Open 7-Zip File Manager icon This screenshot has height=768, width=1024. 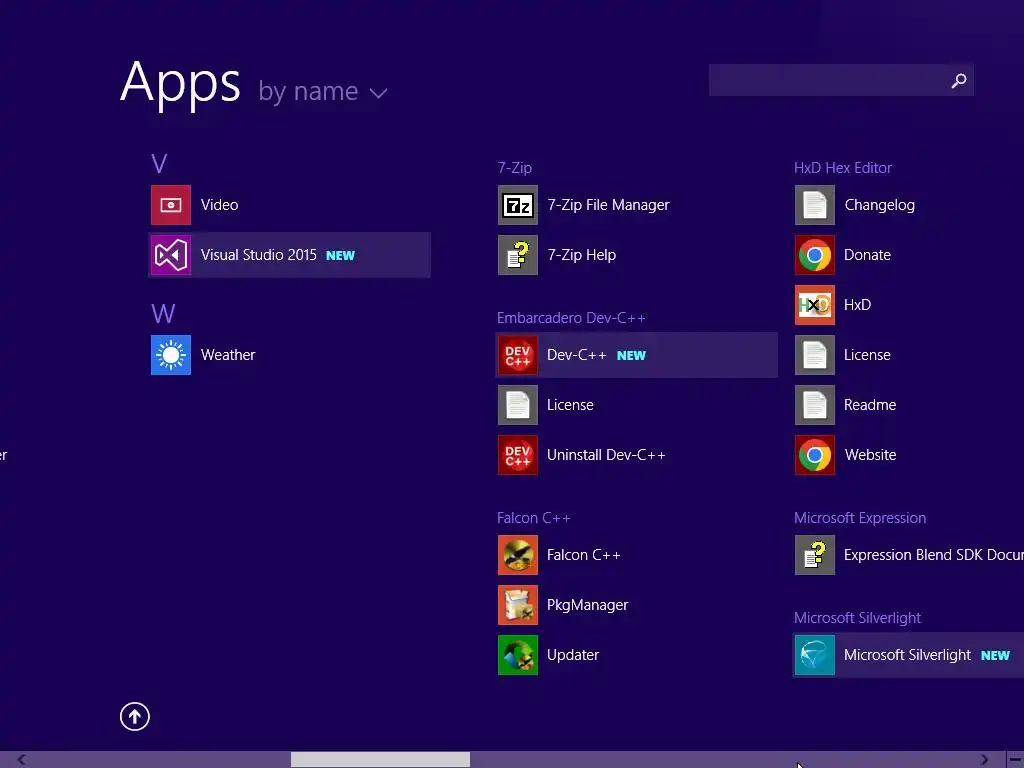tap(518, 205)
